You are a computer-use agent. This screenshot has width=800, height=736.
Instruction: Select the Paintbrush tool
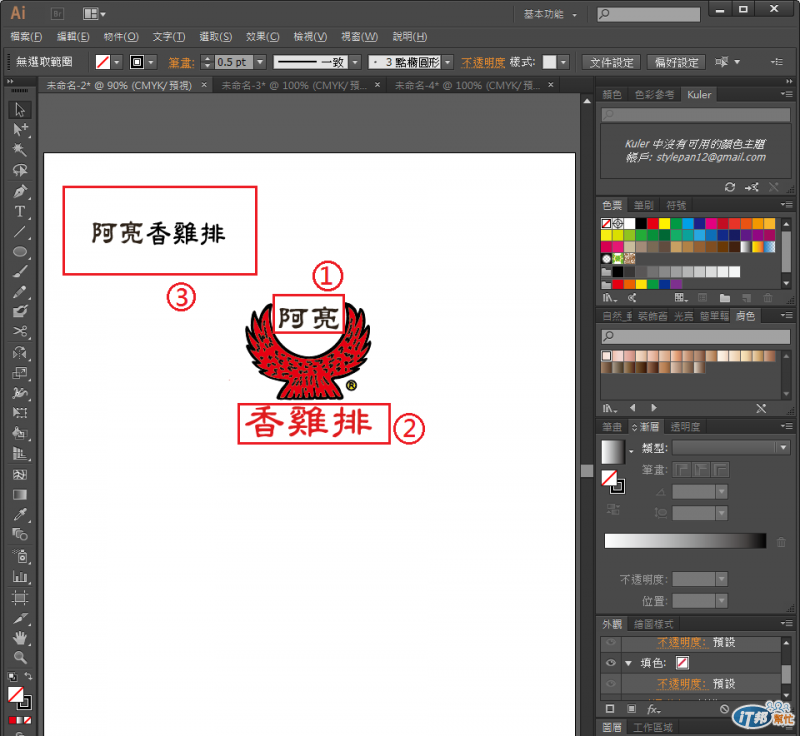click(x=20, y=271)
